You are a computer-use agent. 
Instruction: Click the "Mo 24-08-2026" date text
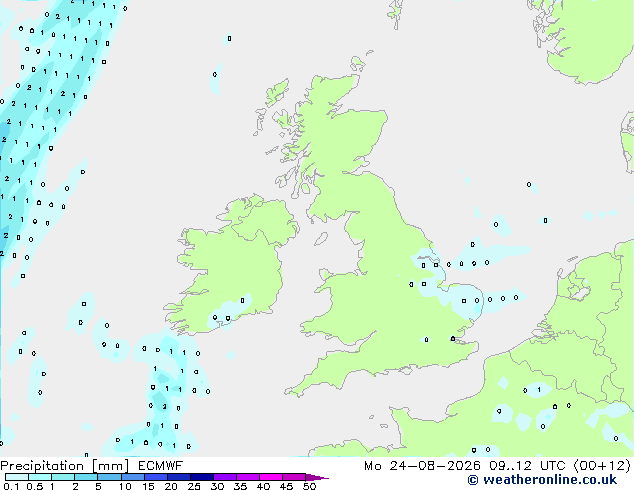(422, 466)
